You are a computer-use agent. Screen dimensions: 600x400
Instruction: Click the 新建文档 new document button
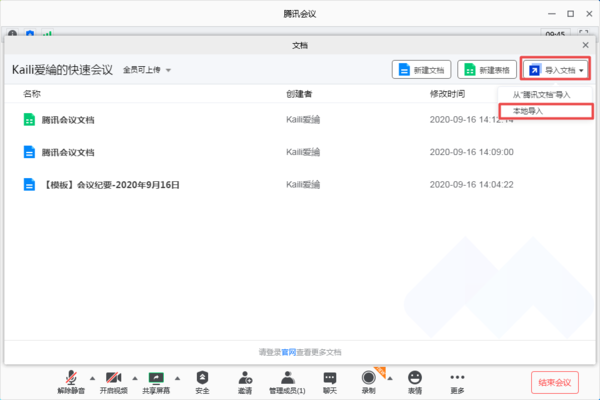click(421, 70)
